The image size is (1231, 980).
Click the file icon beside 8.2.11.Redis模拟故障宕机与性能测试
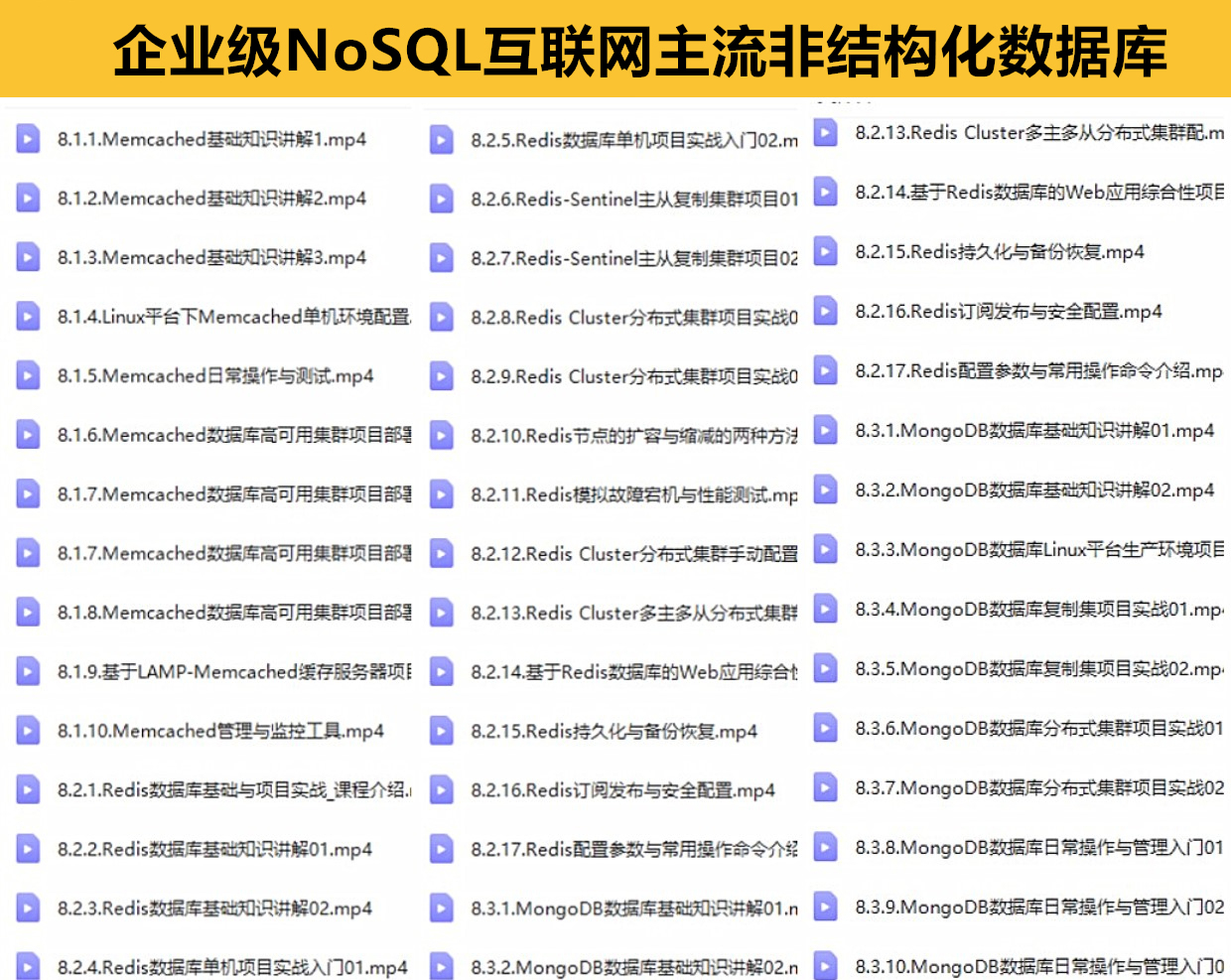[442, 494]
